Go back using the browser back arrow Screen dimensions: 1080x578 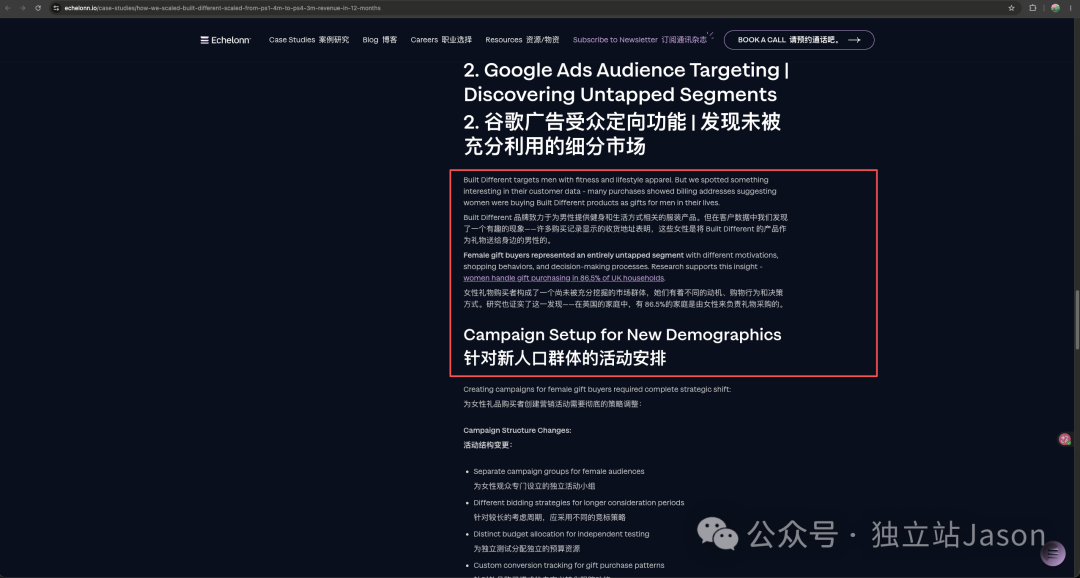(8, 8)
